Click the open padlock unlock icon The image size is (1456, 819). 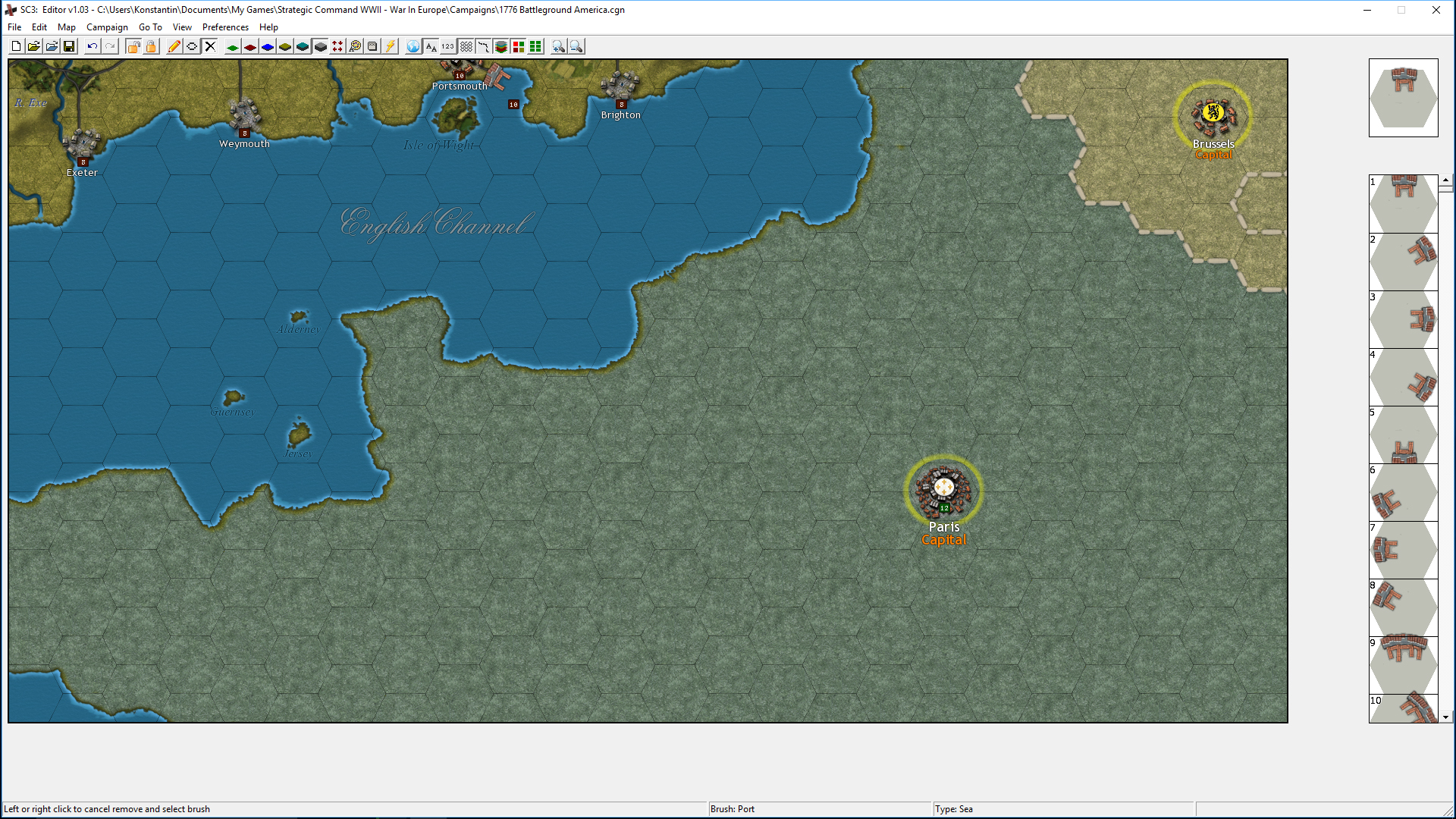pyautogui.click(x=133, y=46)
